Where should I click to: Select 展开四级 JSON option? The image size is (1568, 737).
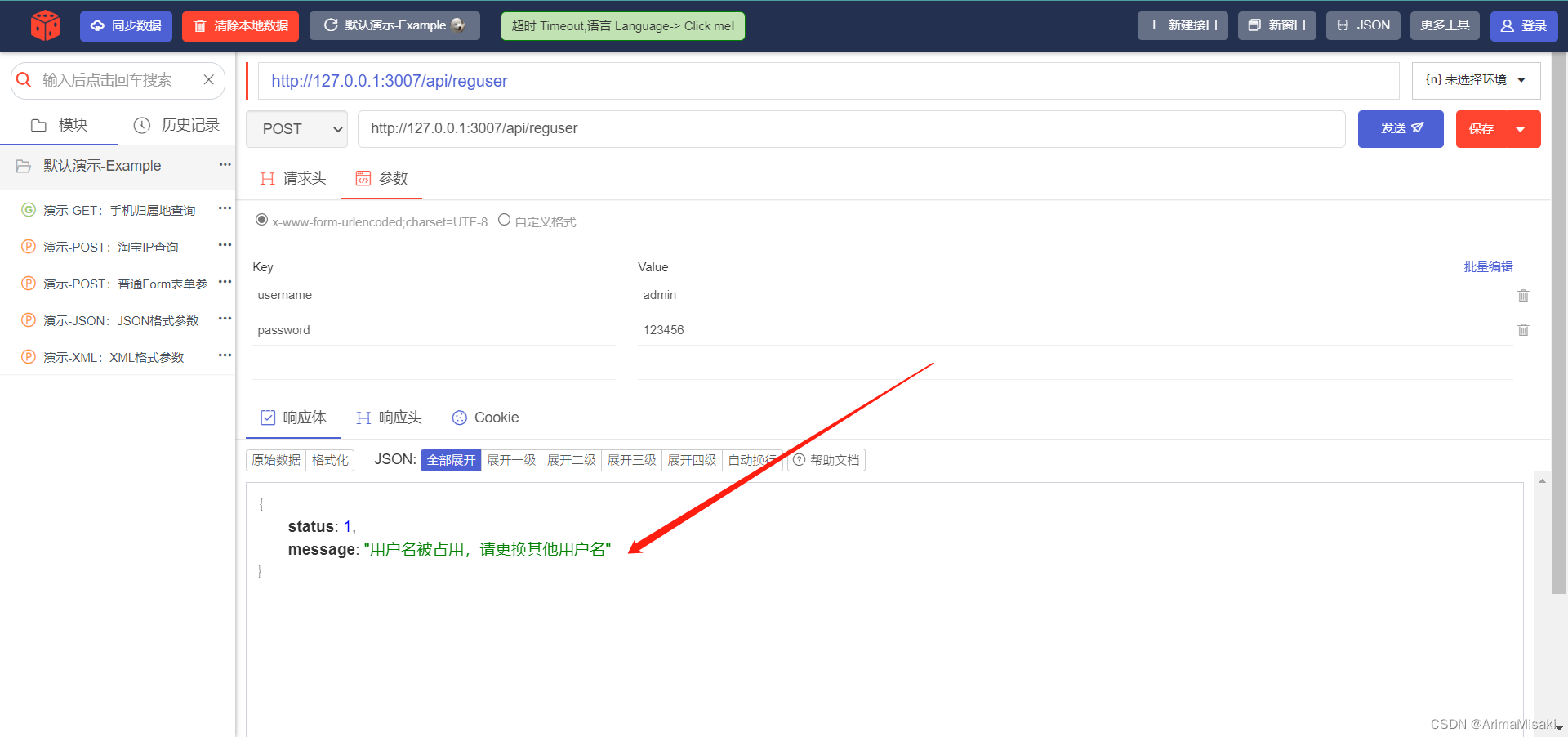click(x=693, y=460)
